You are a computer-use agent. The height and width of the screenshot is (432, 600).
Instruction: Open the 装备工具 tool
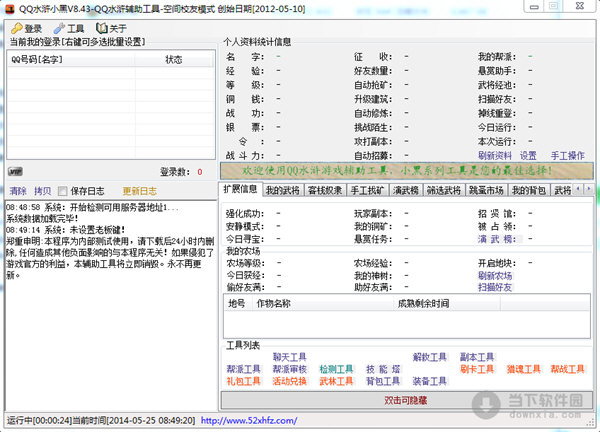[430, 381]
